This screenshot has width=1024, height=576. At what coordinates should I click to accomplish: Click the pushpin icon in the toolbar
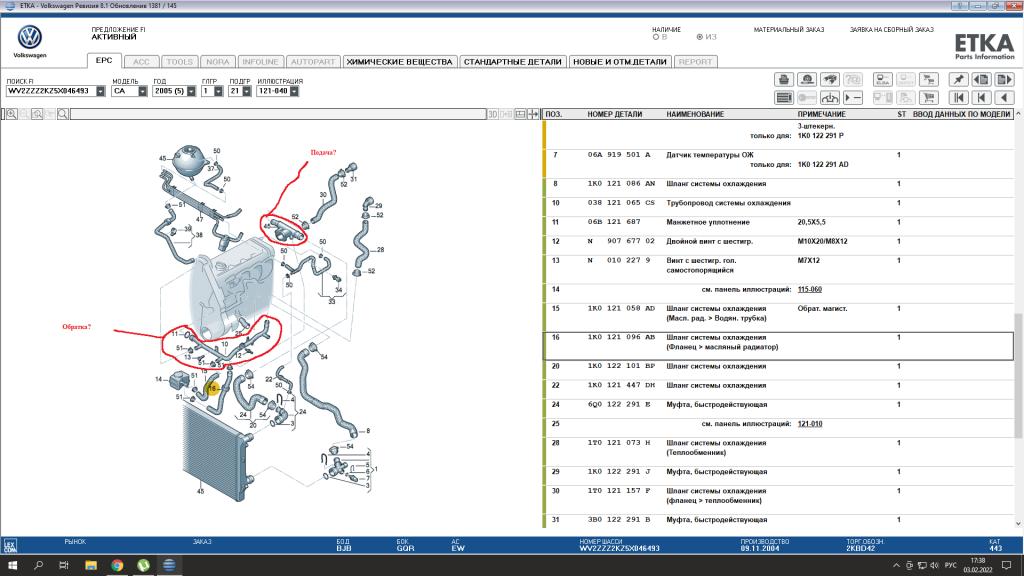tap(958, 80)
